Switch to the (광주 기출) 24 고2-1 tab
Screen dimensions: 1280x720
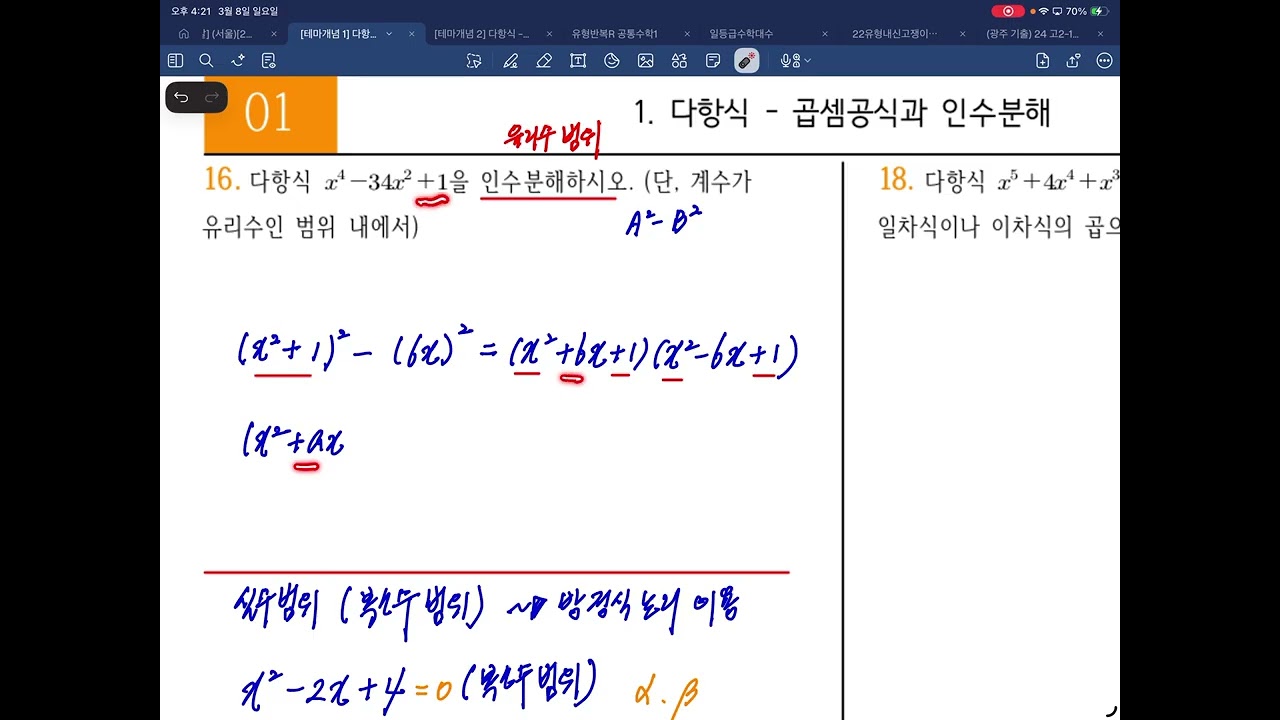(x=1032, y=34)
